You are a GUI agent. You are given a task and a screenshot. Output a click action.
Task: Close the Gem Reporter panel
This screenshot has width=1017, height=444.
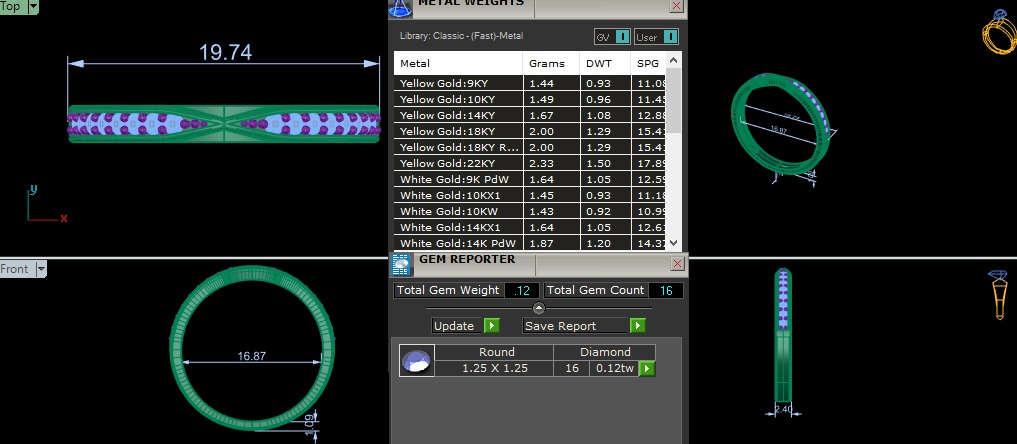click(x=677, y=263)
